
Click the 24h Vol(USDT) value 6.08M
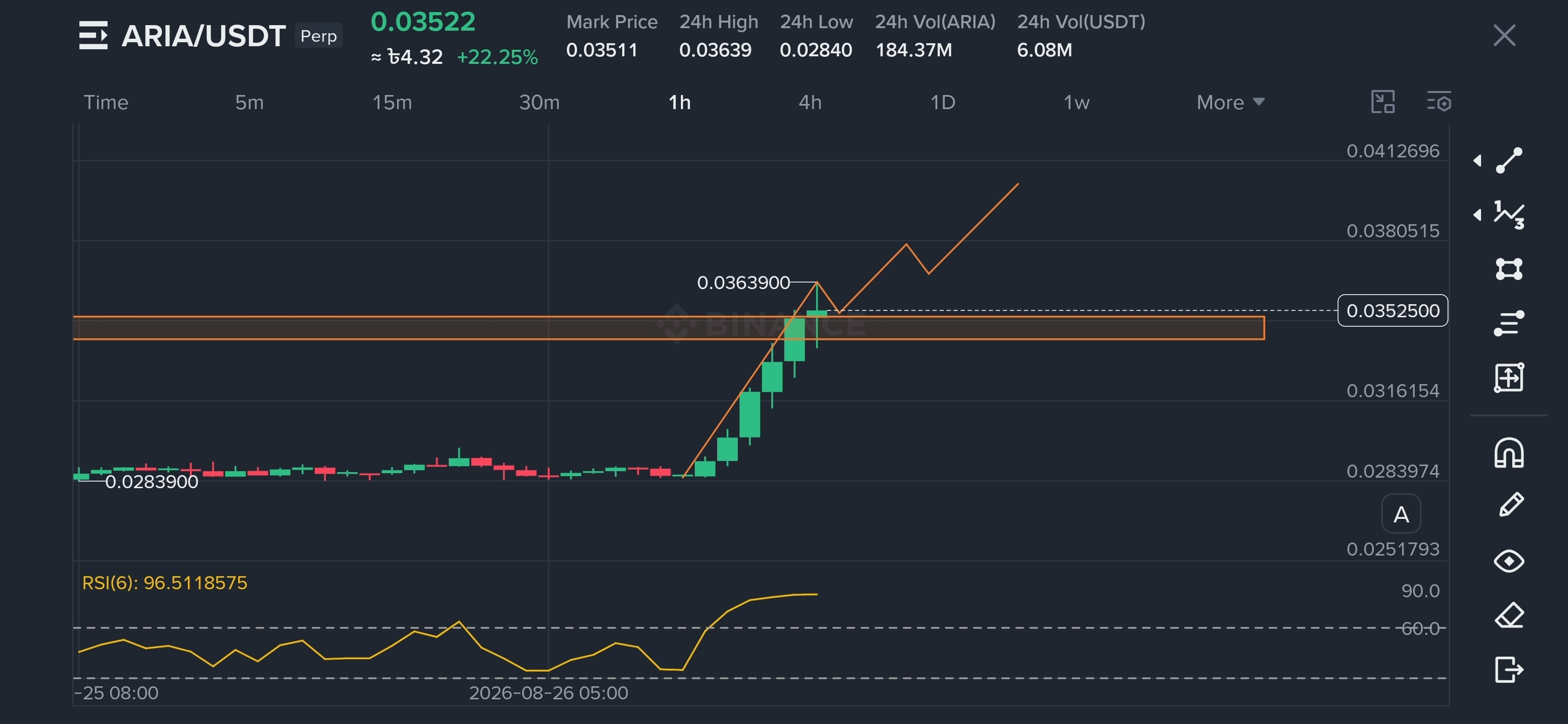pyautogui.click(x=1044, y=50)
